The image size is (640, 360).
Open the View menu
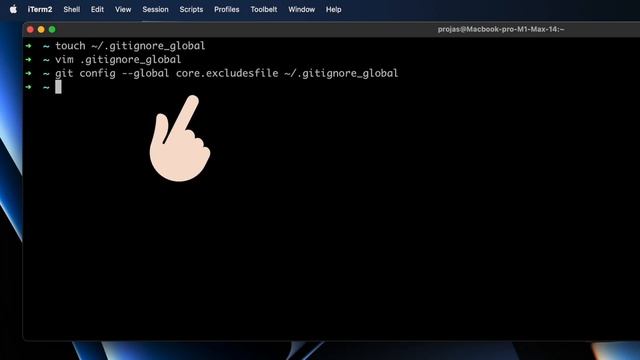pos(123,9)
